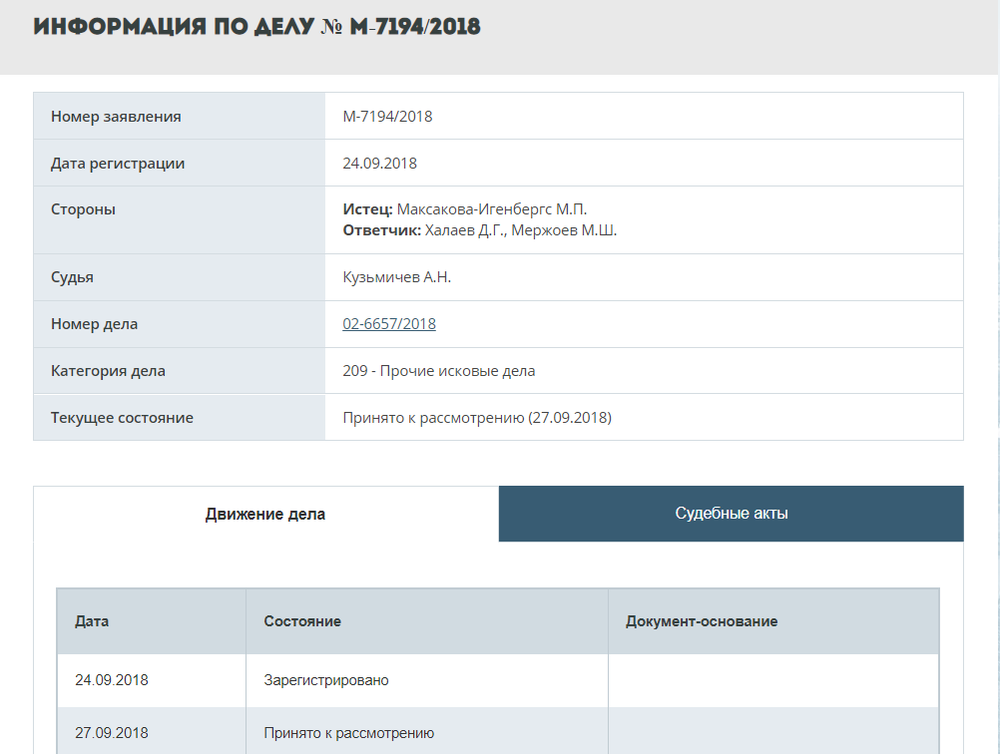
Task: Click the judge name Кузьмичев А.Н.
Action: pos(397,277)
